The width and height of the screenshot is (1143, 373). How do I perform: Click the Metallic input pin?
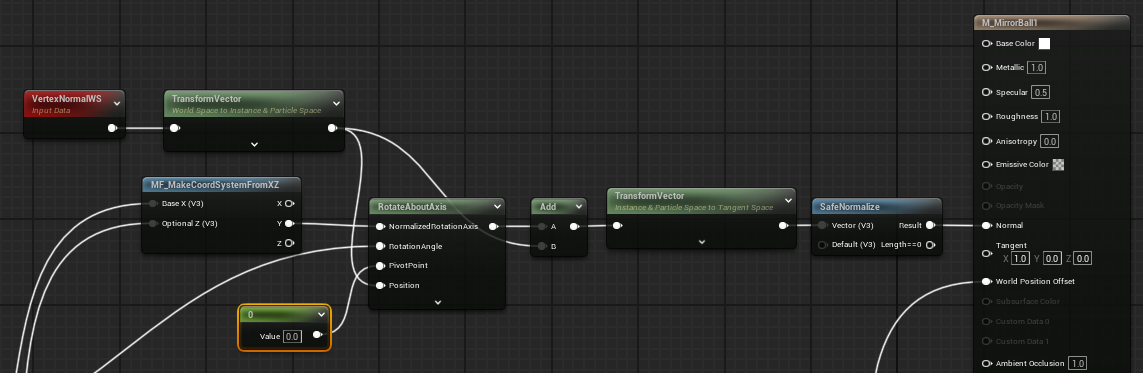point(987,68)
